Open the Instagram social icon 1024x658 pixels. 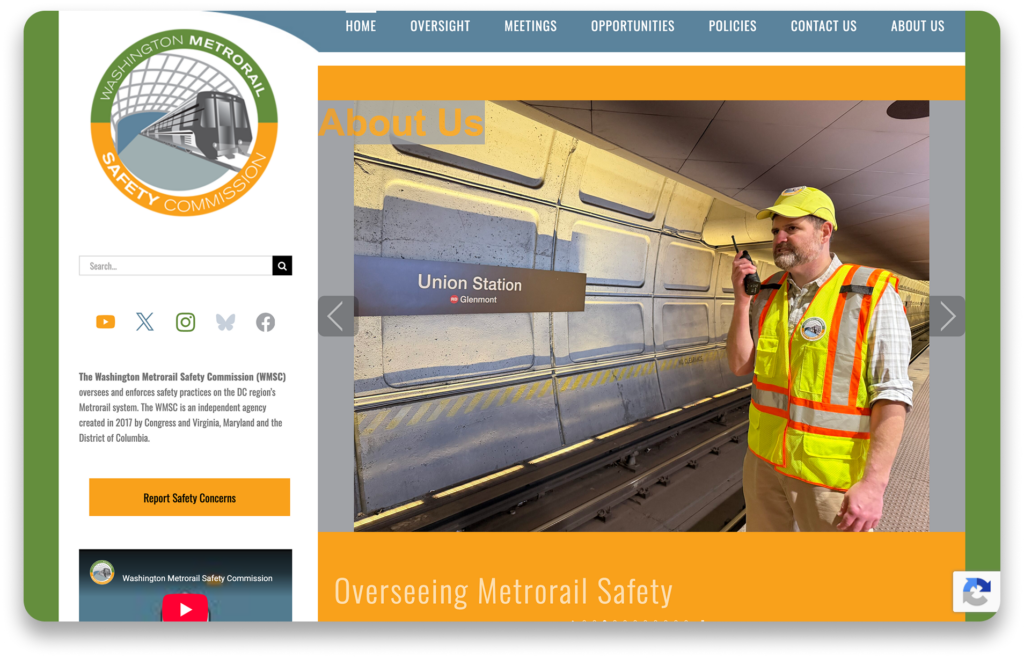click(x=185, y=322)
